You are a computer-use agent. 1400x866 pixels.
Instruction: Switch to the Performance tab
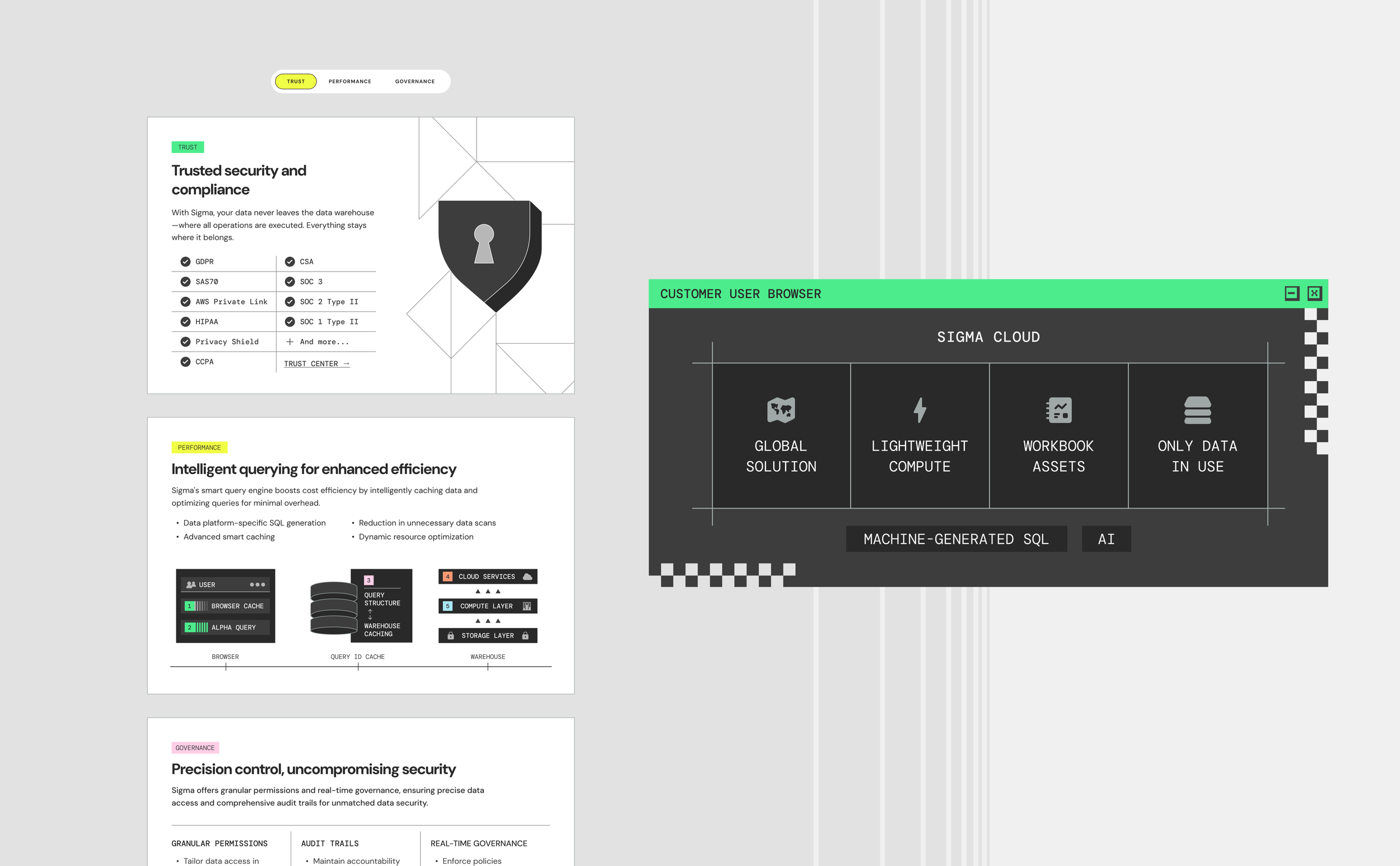[x=349, y=81]
